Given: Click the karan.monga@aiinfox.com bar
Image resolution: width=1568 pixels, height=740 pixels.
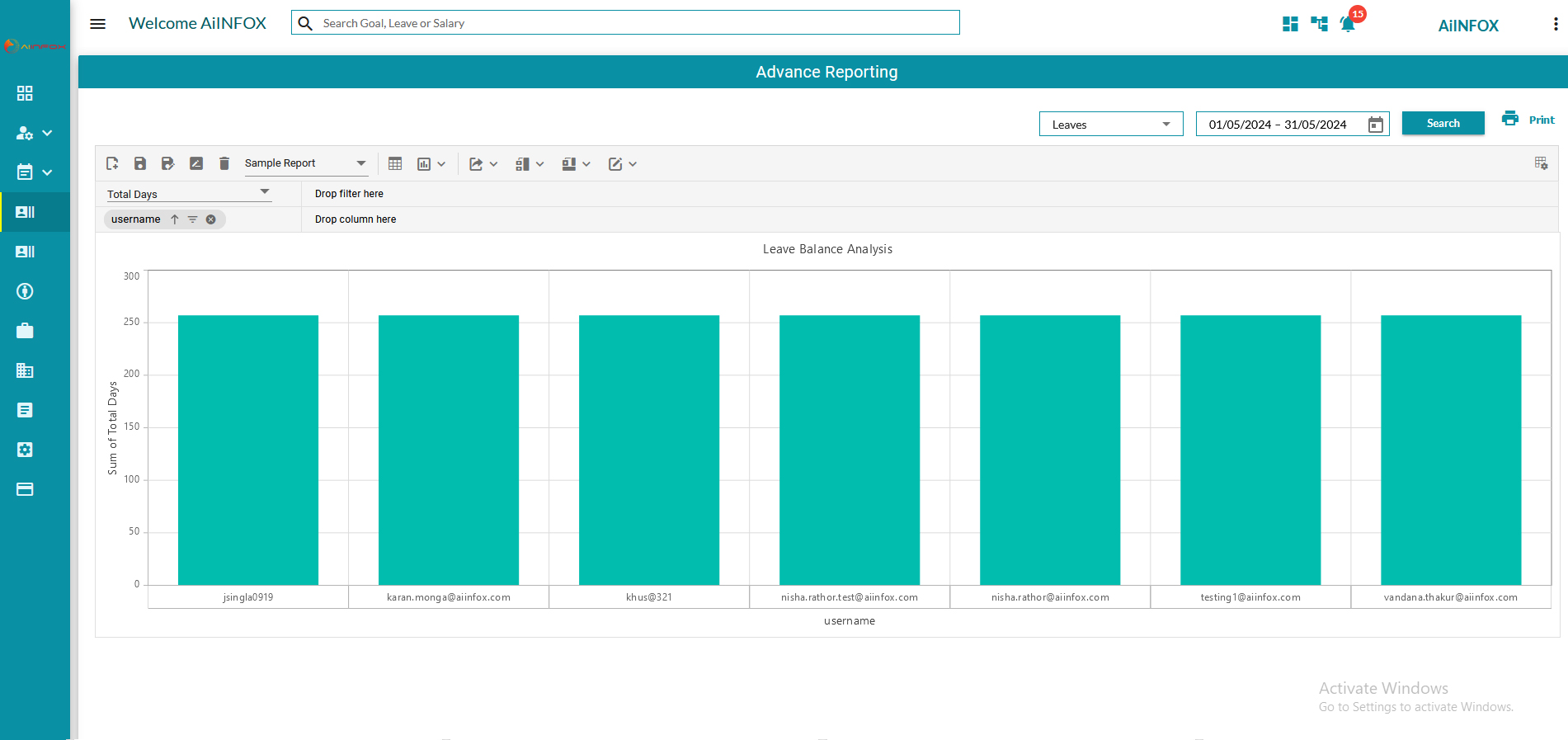Looking at the screenshot, I should pyautogui.click(x=449, y=450).
